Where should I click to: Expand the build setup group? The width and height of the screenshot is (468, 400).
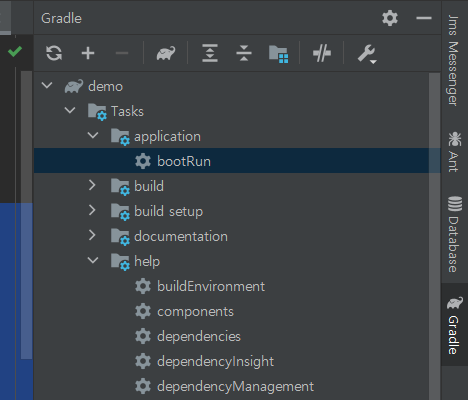[x=92, y=210]
